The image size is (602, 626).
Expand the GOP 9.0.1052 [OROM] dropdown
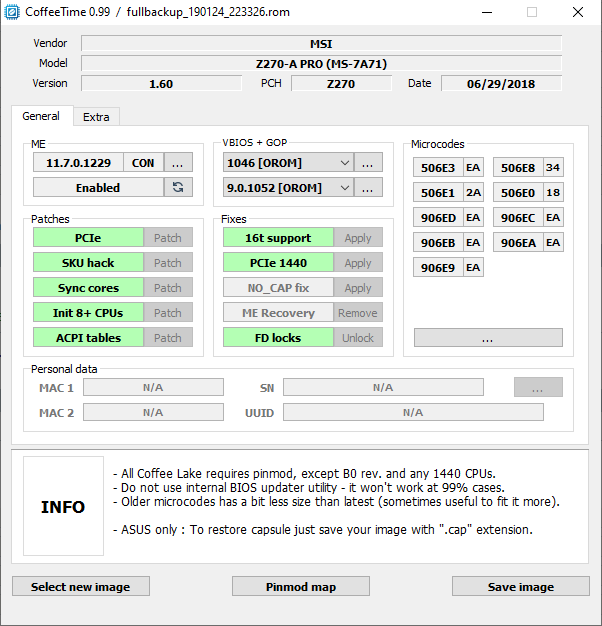[x=288, y=187]
